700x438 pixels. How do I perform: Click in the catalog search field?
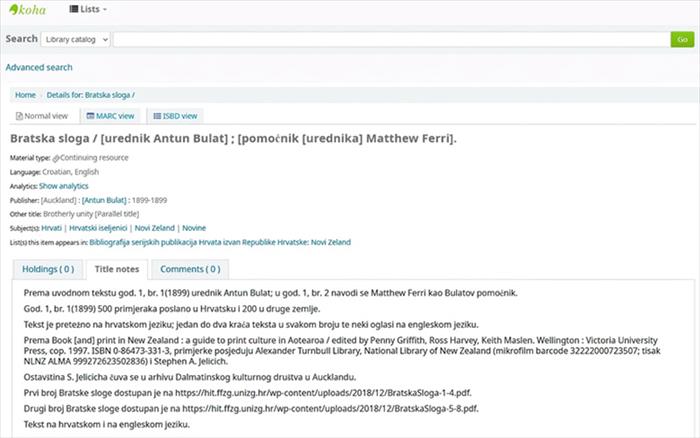tap(392, 39)
